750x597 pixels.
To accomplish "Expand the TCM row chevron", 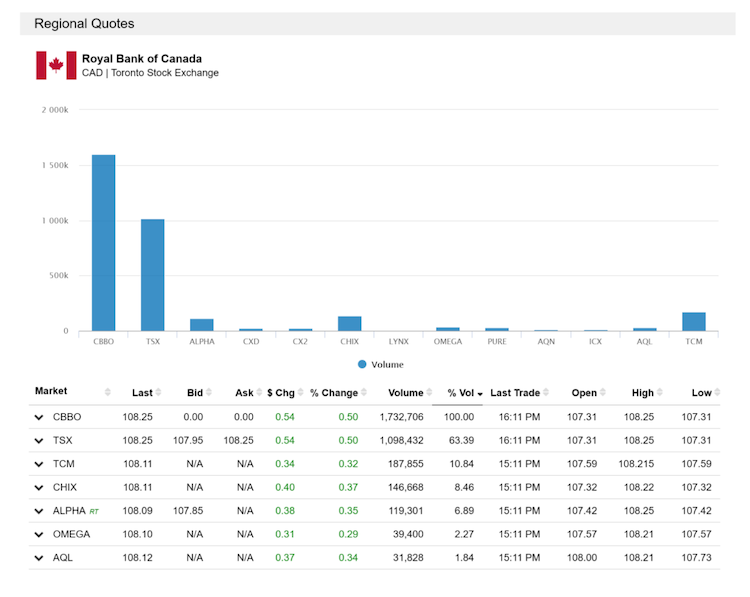I will pos(39,464).
